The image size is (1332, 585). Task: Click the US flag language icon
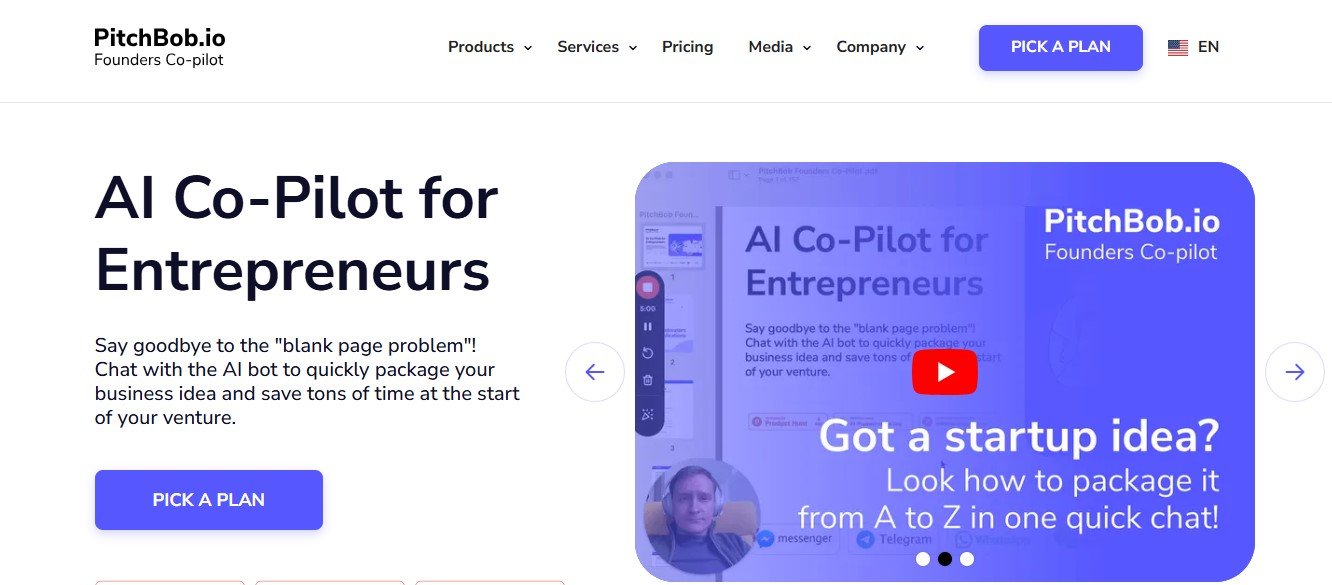pos(1178,47)
